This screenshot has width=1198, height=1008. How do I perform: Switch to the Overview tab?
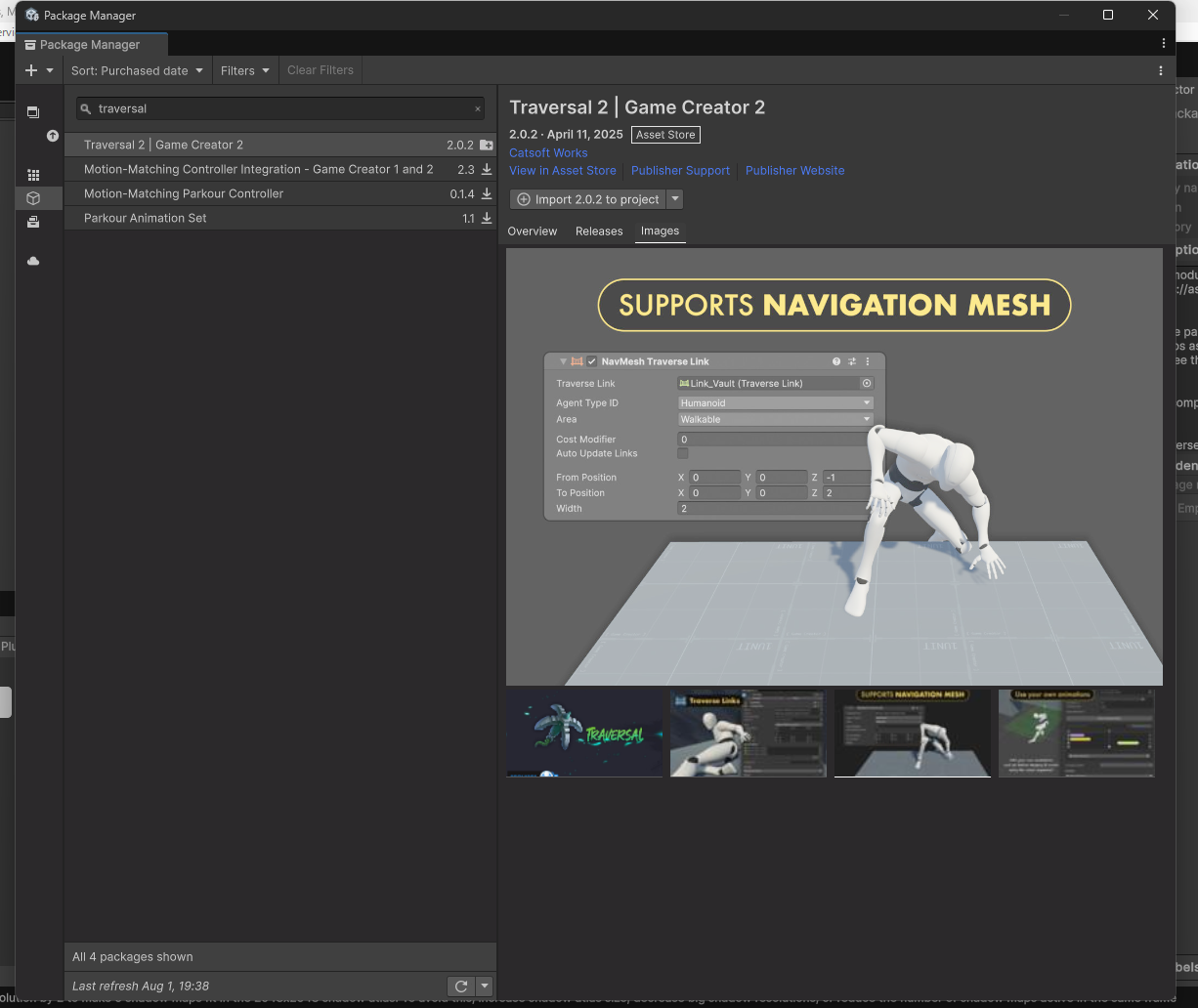coord(533,231)
